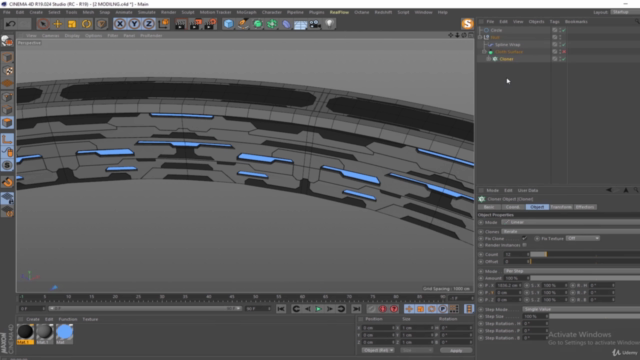Viewport: 640px width, 360px height.
Task: Open the green generators palette
Action: [258, 24]
